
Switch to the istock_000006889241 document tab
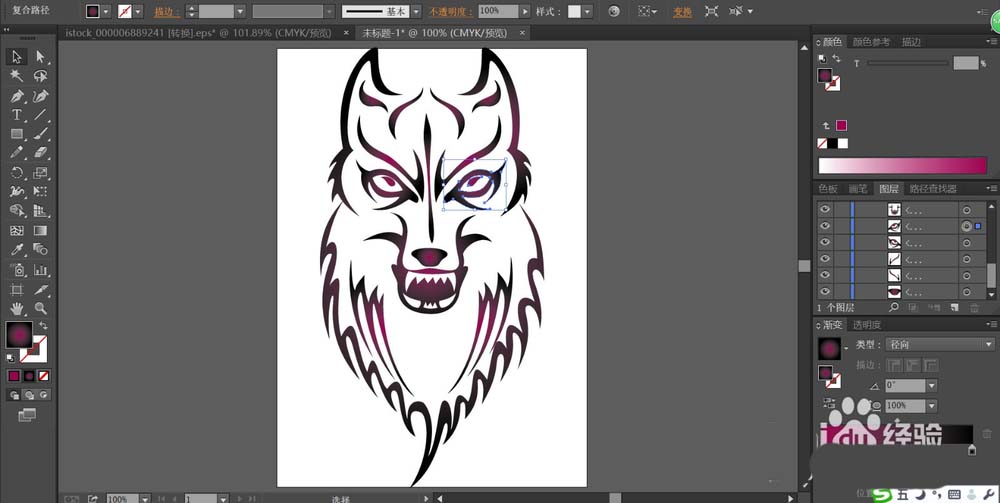(x=198, y=33)
